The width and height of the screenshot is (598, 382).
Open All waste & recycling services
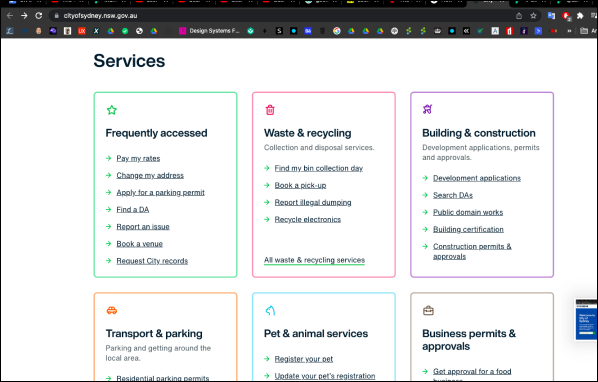point(314,260)
